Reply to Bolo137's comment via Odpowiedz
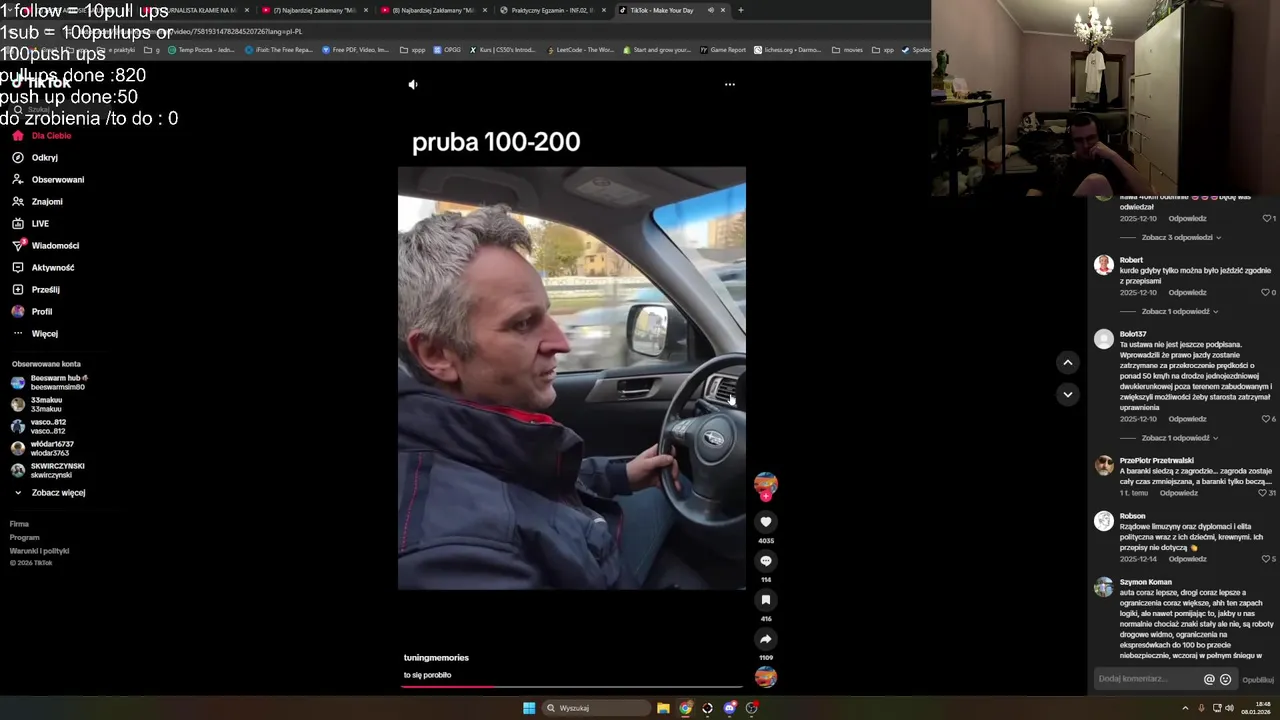Screen dimensions: 1280x720 point(1187,419)
